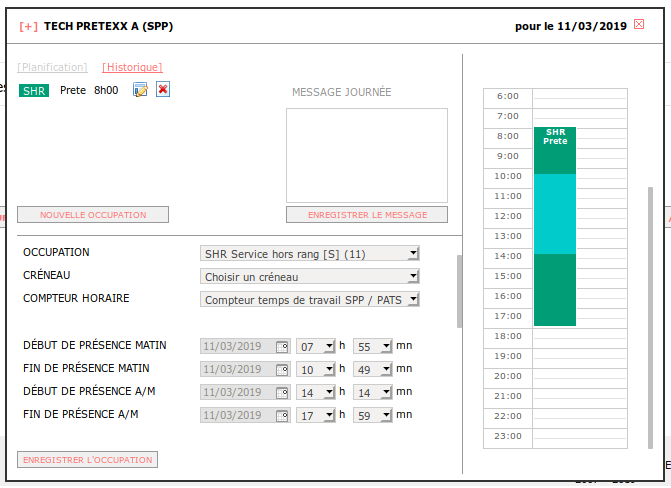Click the Fin de présence A/M date field
Viewport: 671px width, 488px height.
tap(245, 415)
